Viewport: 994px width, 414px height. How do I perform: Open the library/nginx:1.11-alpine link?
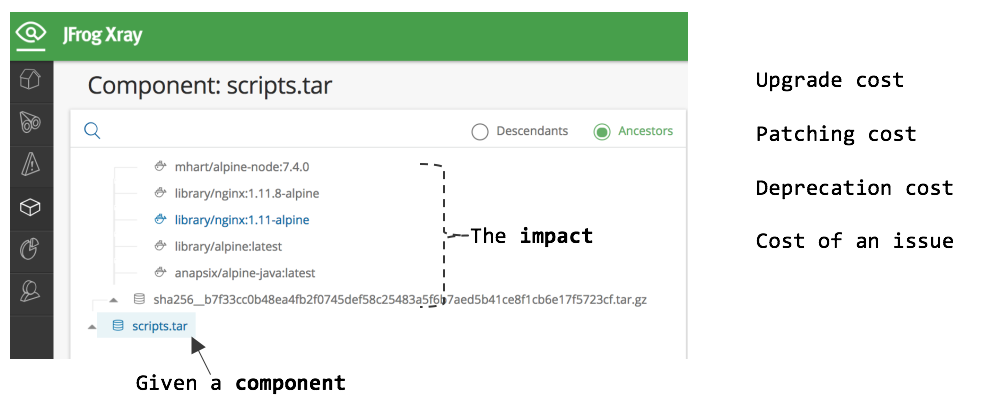241,219
